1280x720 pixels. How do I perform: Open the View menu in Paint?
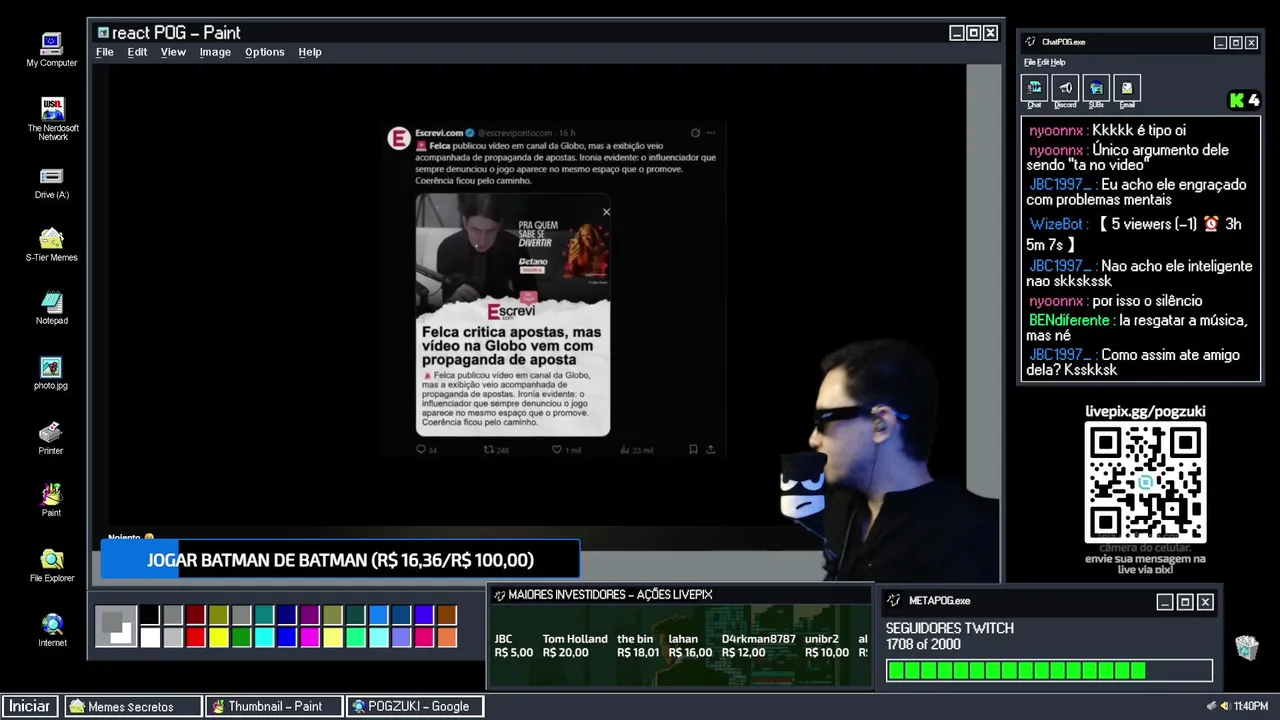coord(173,52)
